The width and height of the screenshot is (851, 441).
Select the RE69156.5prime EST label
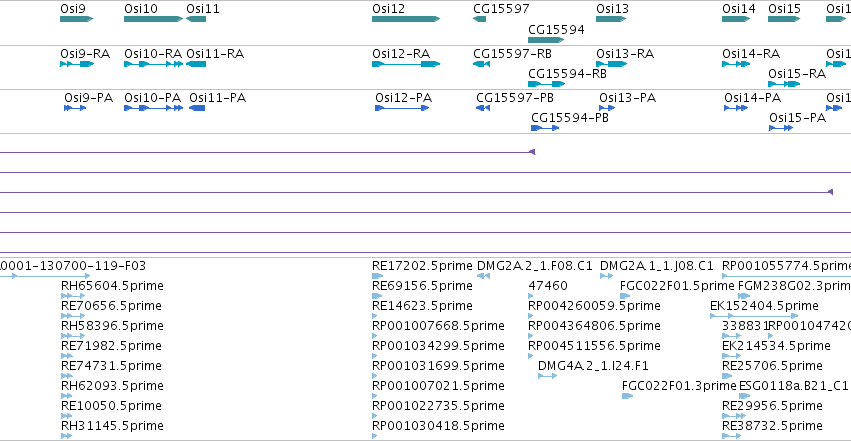422,286
